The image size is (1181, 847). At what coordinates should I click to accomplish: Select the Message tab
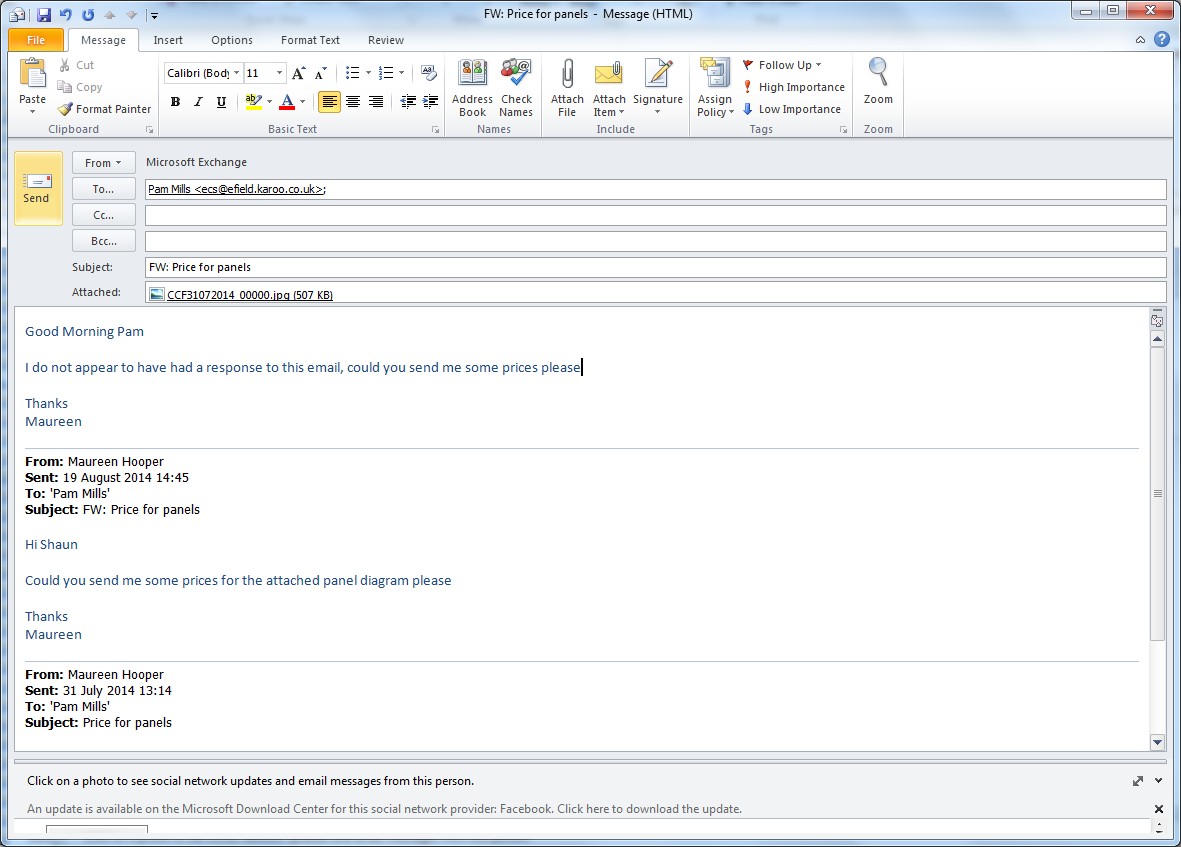click(x=103, y=40)
